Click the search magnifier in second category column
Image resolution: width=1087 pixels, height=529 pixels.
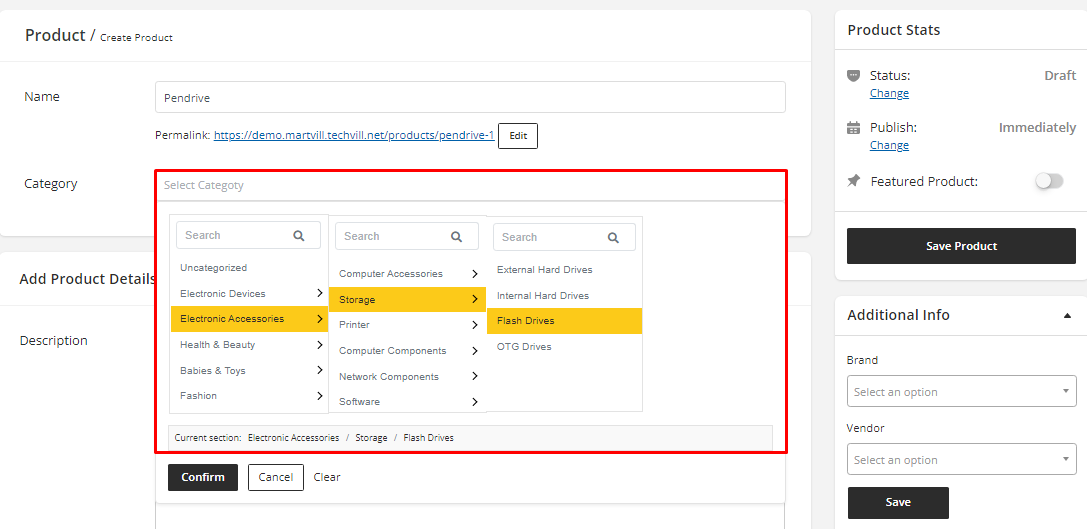(x=456, y=237)
